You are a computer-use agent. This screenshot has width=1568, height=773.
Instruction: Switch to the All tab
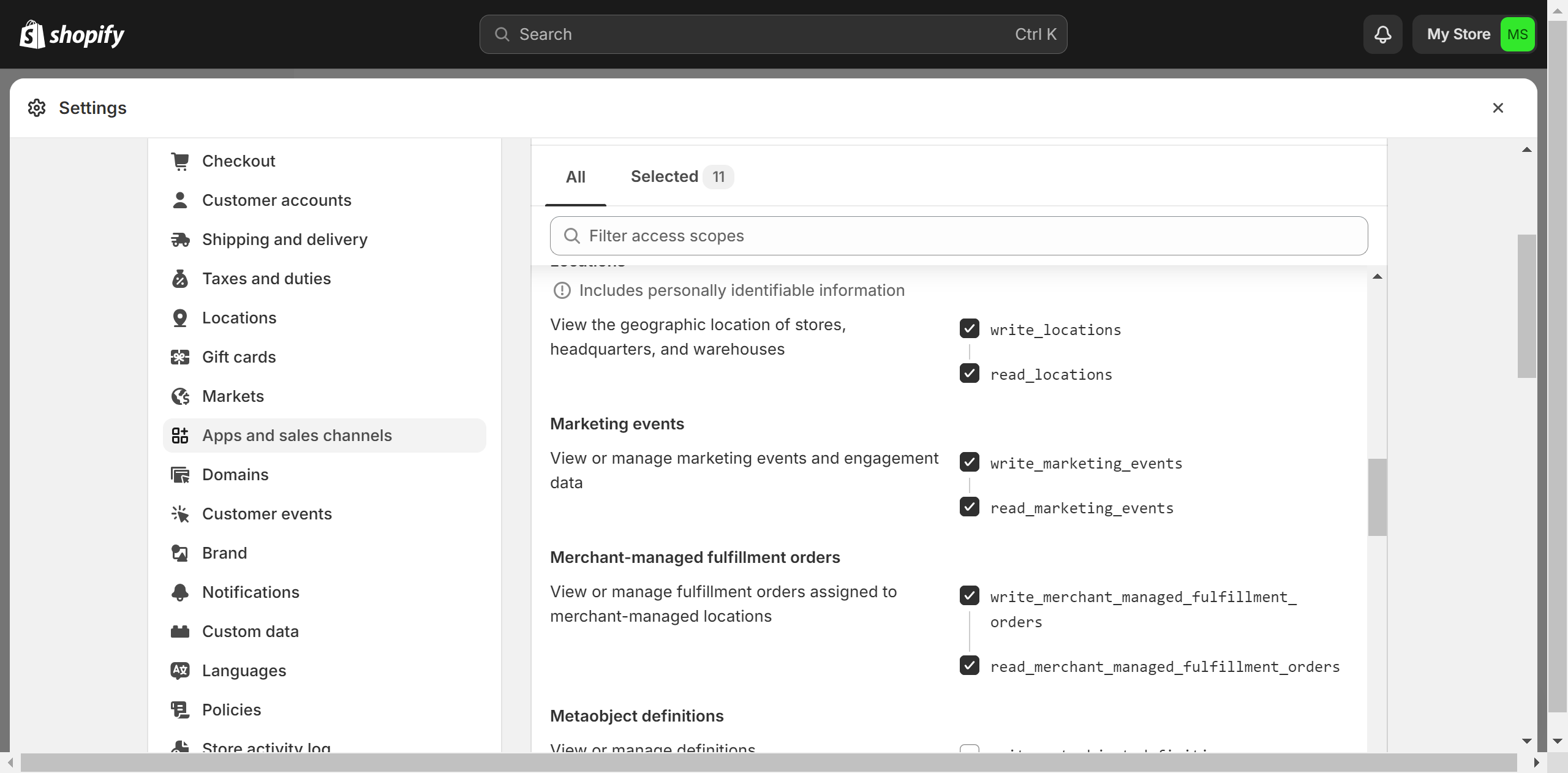576,177
